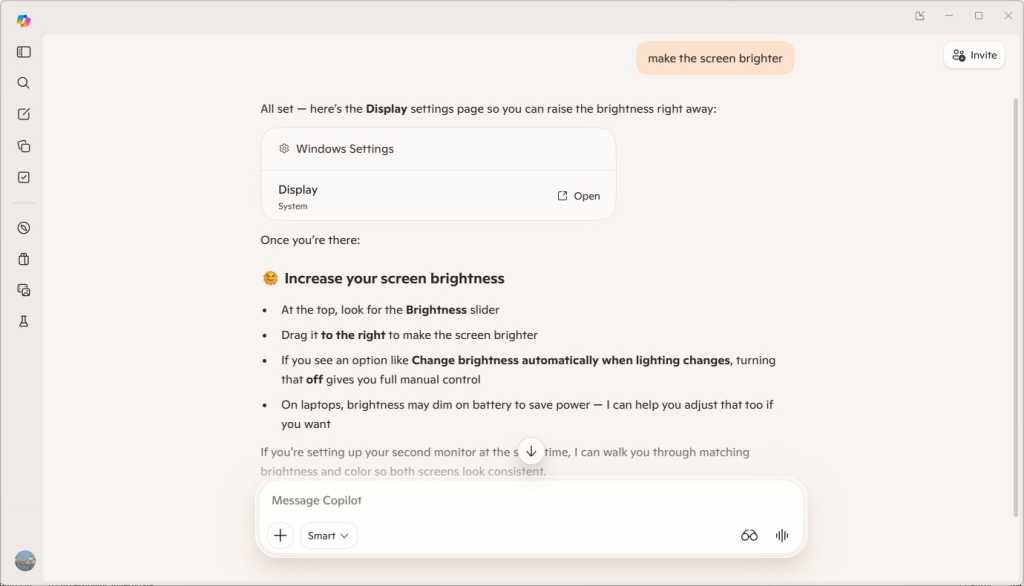Open the search icon in the sidebar
The height and width of the screenshot is (586, 1024).
(23, 82)
